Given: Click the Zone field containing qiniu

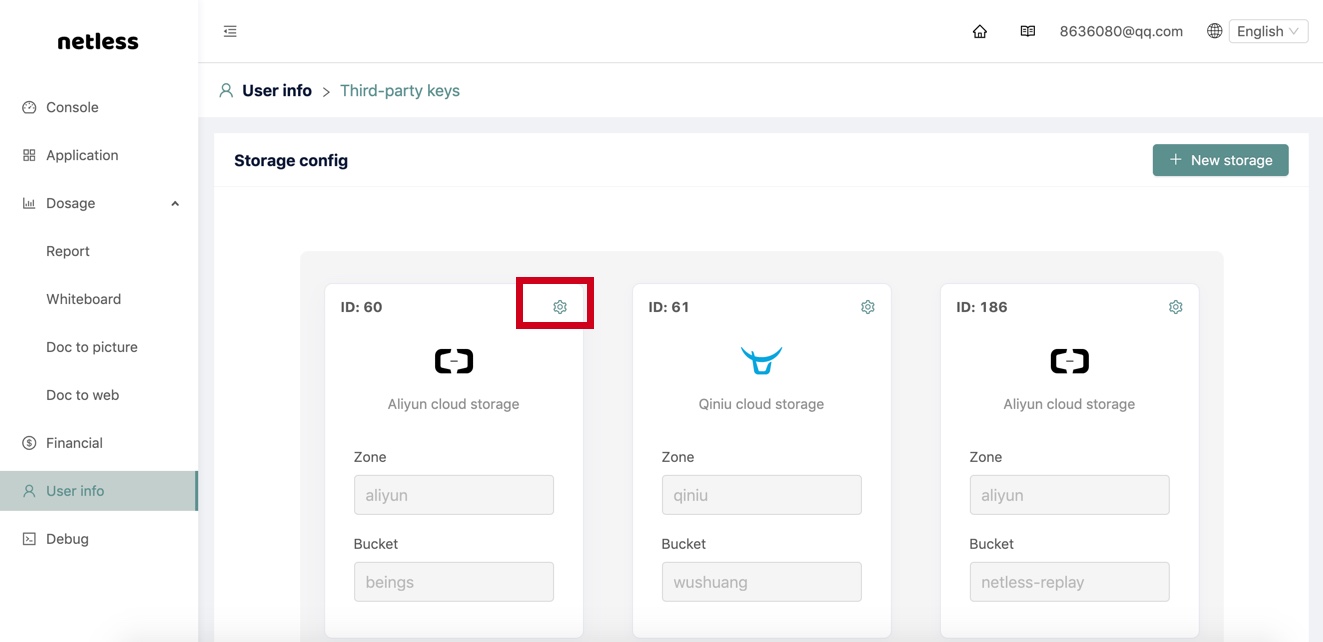Looking at the screenshot, I should pos(762,495).
